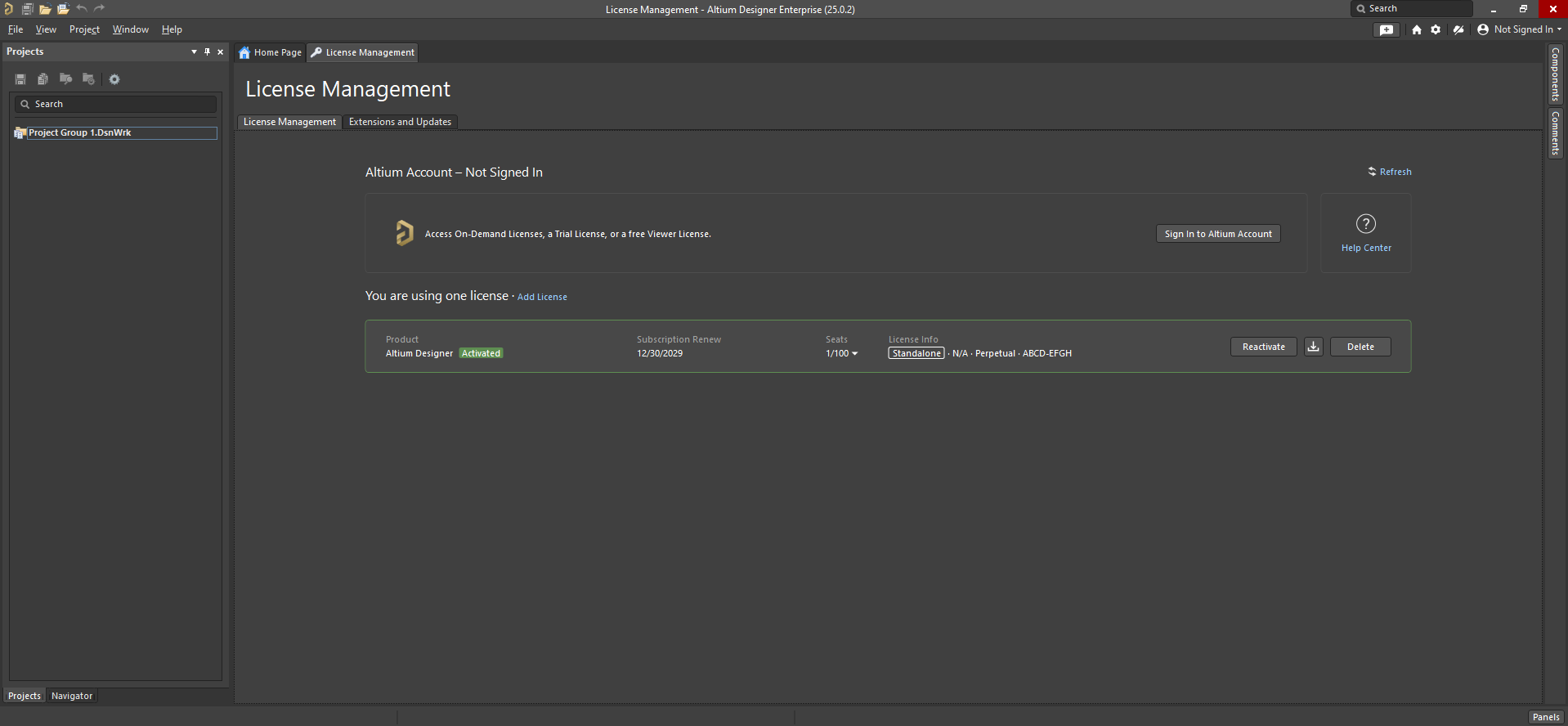Open Preferences via top-right gear icon
This screenshot has height=726, width=1568.
pyautogui.click(x=1436, y=29)
